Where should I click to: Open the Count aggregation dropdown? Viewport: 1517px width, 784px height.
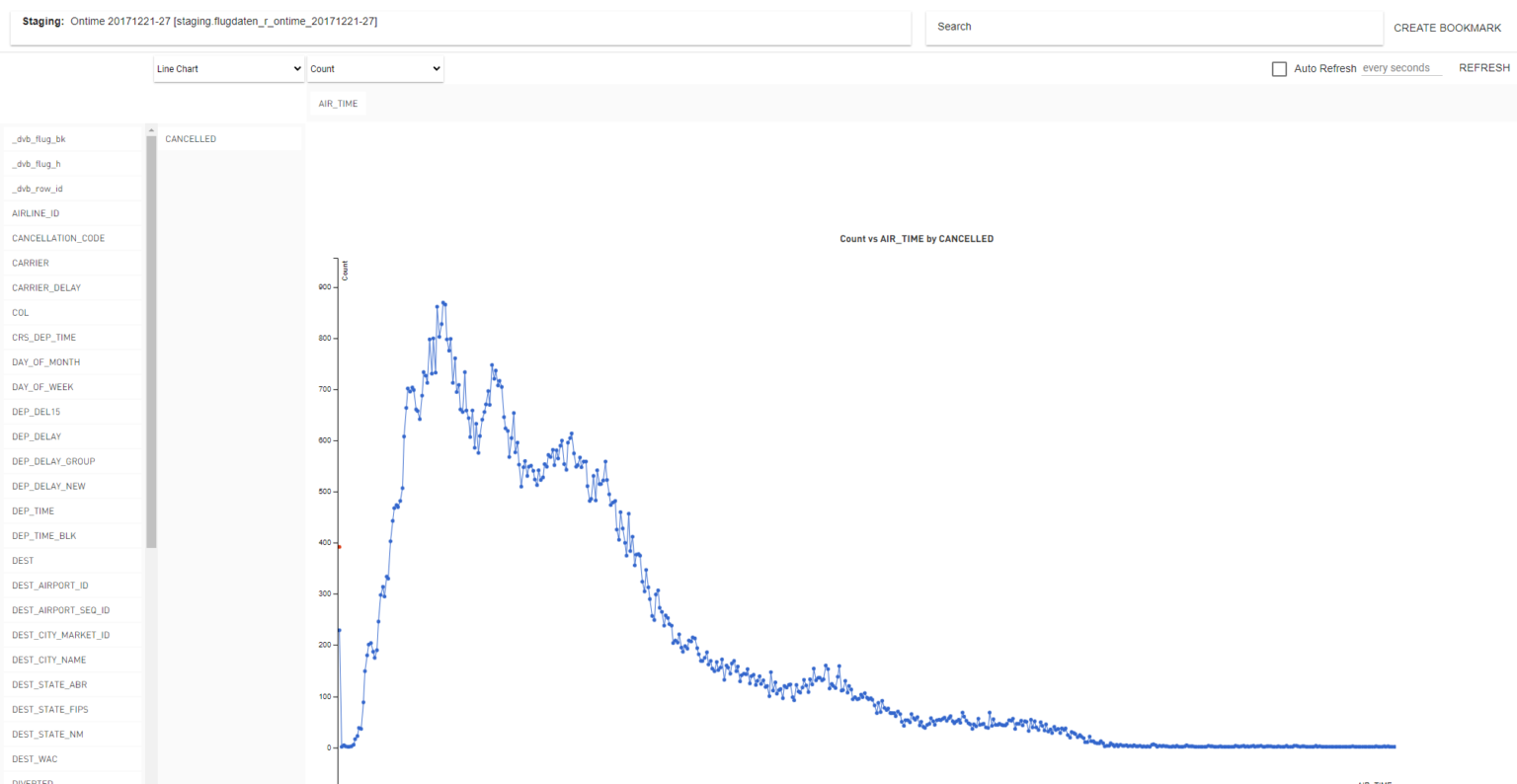point(375,69)
